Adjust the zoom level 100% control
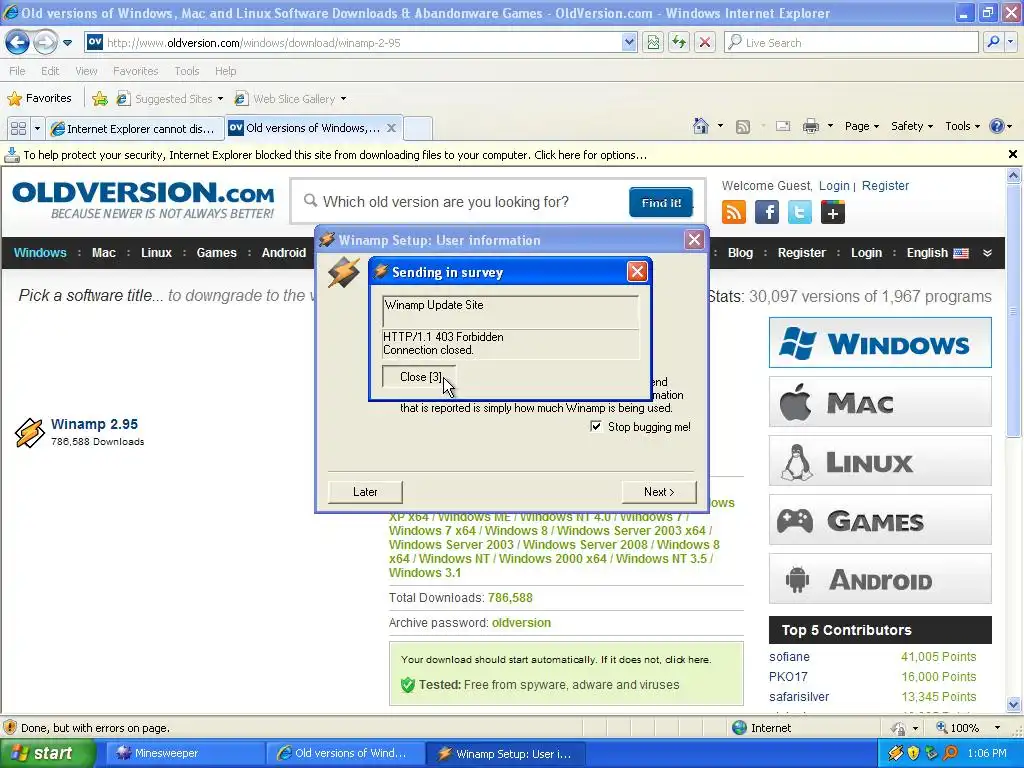Screen dimensions: 1024x768 coord(968,728)
